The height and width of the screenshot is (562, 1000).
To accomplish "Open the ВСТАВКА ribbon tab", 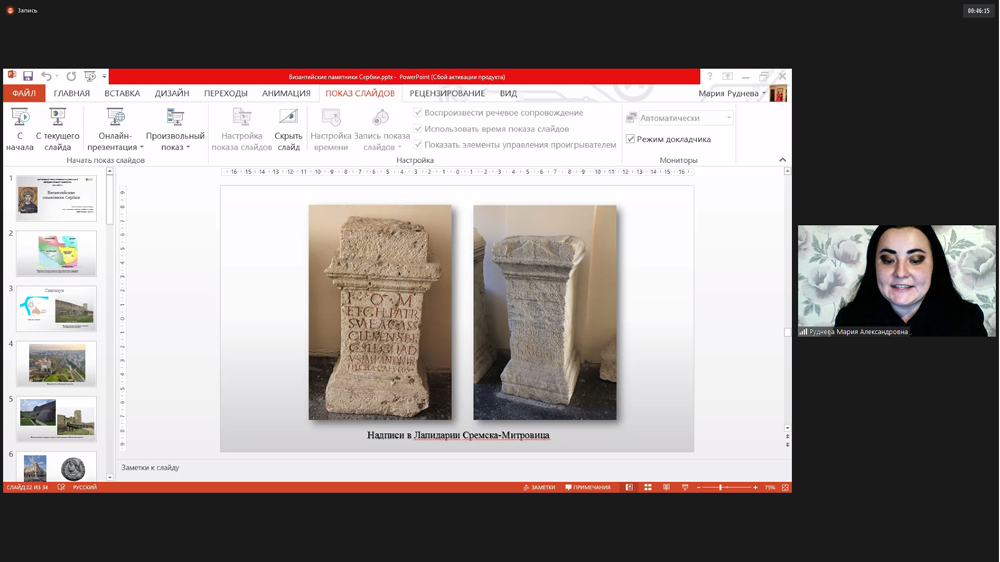I will pyautogui.click(x=122, y=93).
